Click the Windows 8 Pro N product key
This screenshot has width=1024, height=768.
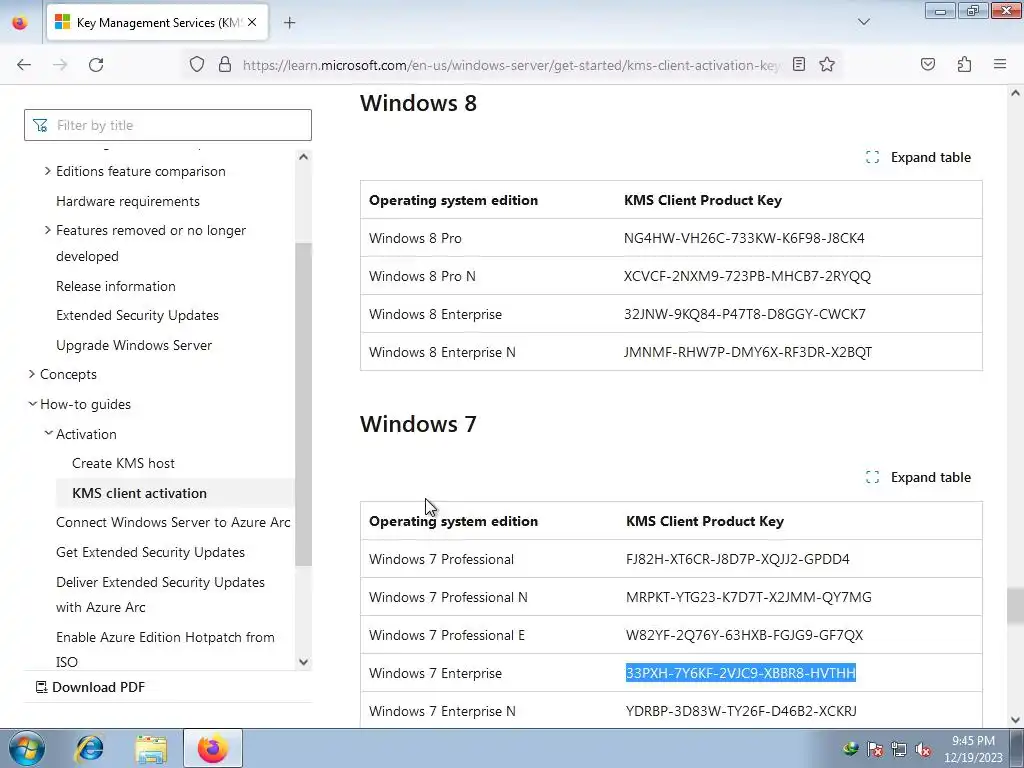pos(747,276)
